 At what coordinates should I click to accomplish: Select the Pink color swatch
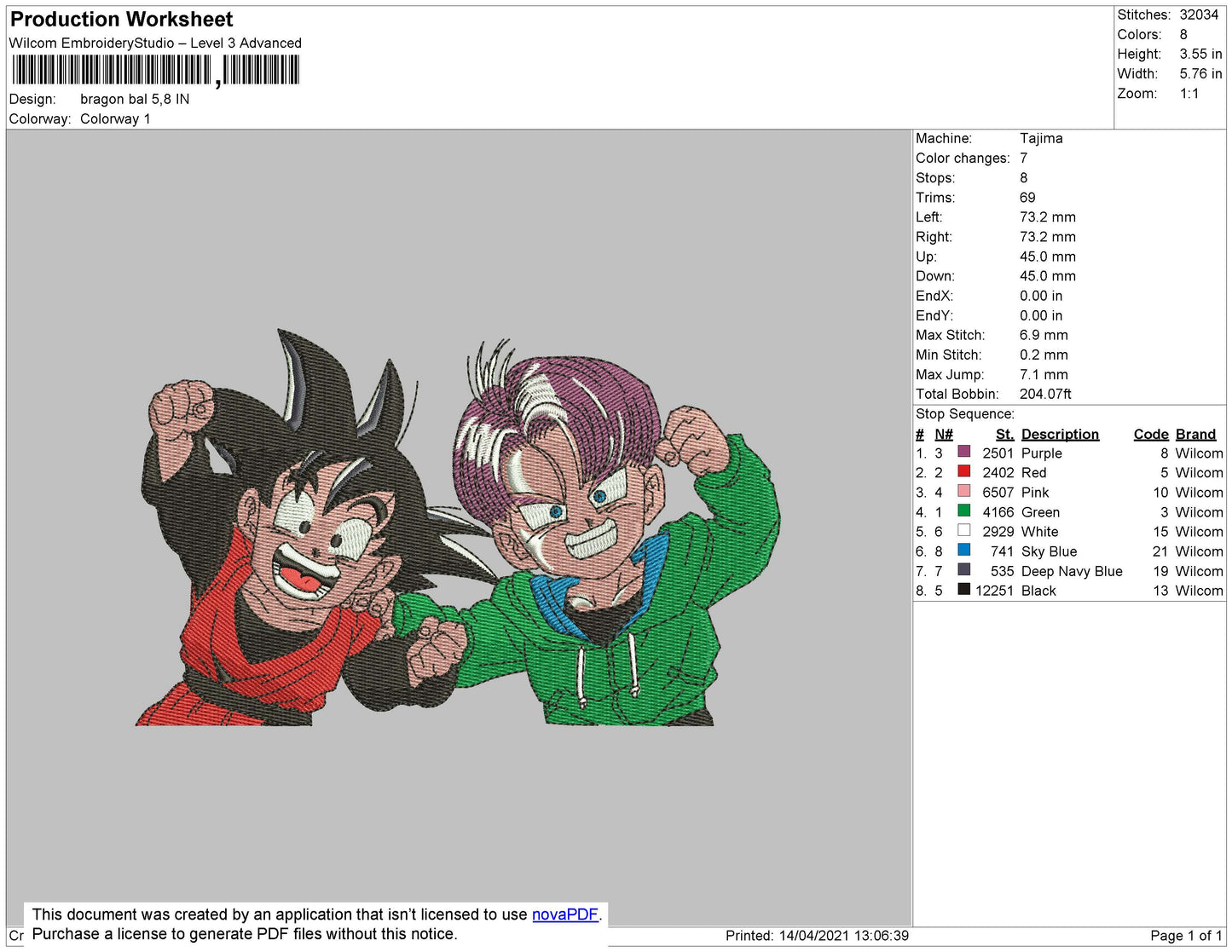[x=964, y=491]
